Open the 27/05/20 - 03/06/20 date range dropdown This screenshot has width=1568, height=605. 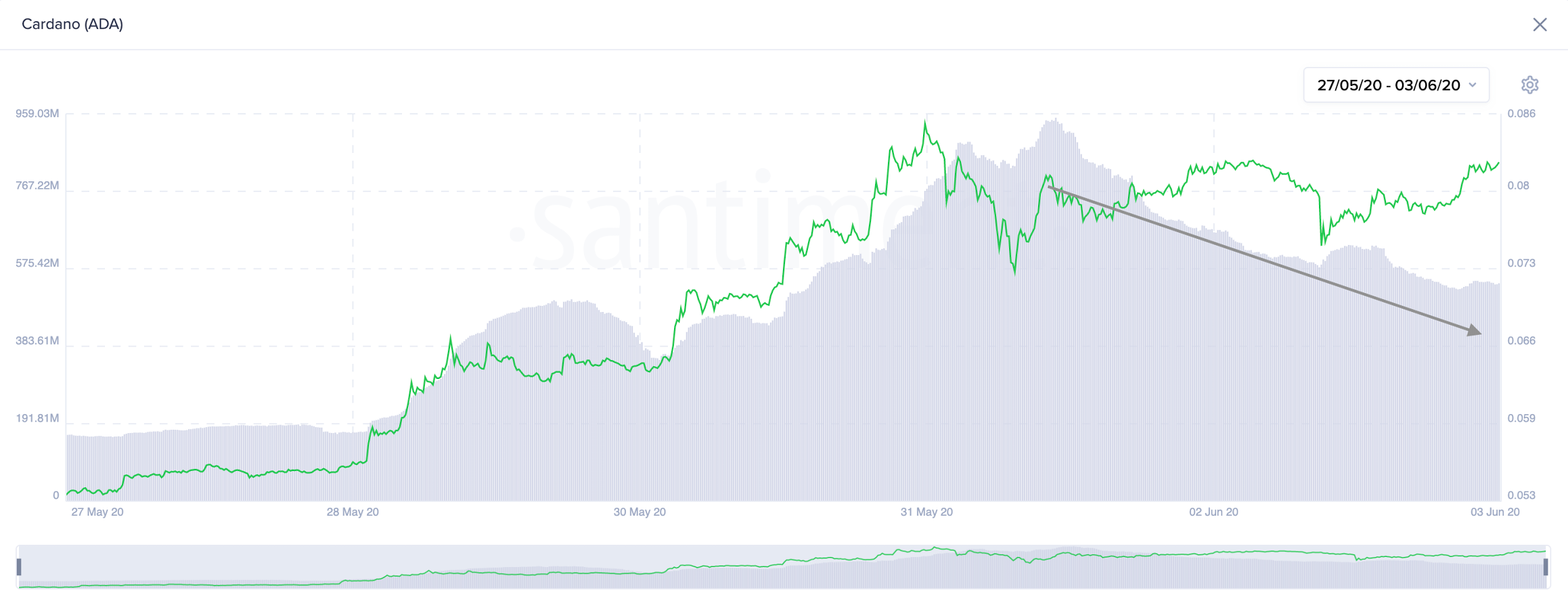[x=1396, y=85]
